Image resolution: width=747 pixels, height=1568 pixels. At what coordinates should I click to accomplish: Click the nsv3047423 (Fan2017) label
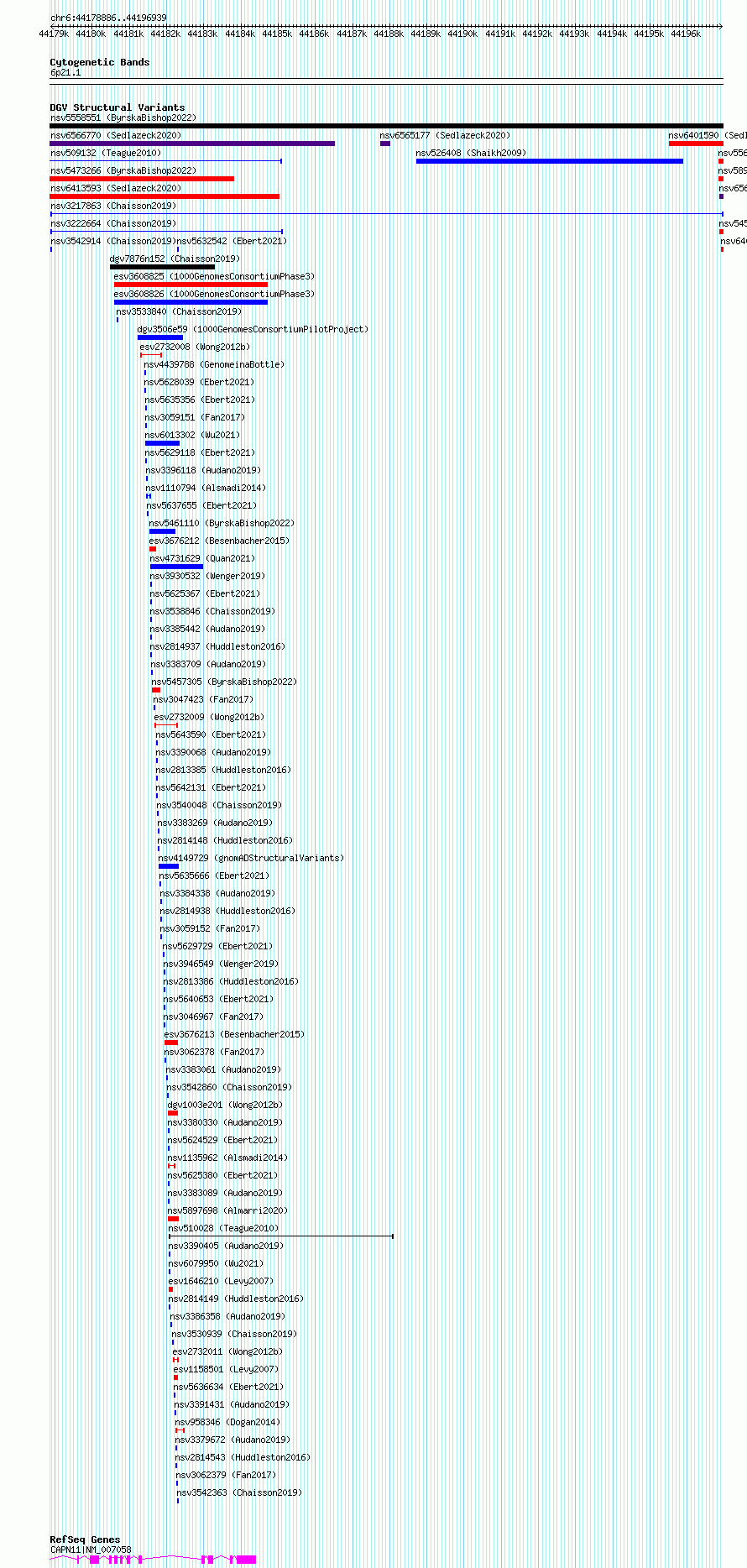coord(203,699)
